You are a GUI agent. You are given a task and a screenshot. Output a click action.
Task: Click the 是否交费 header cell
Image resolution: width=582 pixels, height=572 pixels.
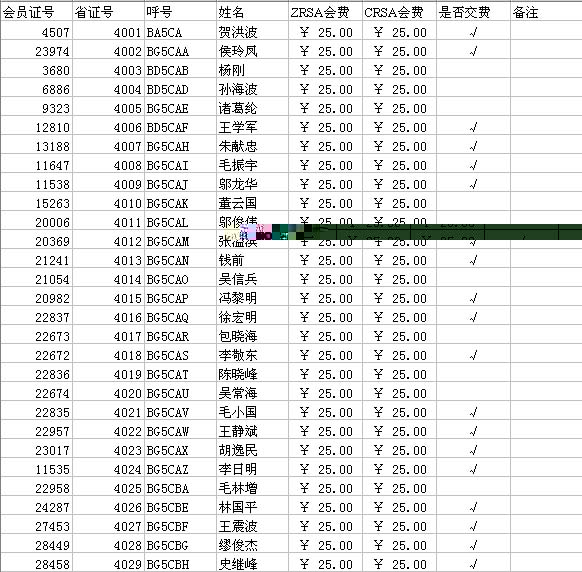[474, 11]
